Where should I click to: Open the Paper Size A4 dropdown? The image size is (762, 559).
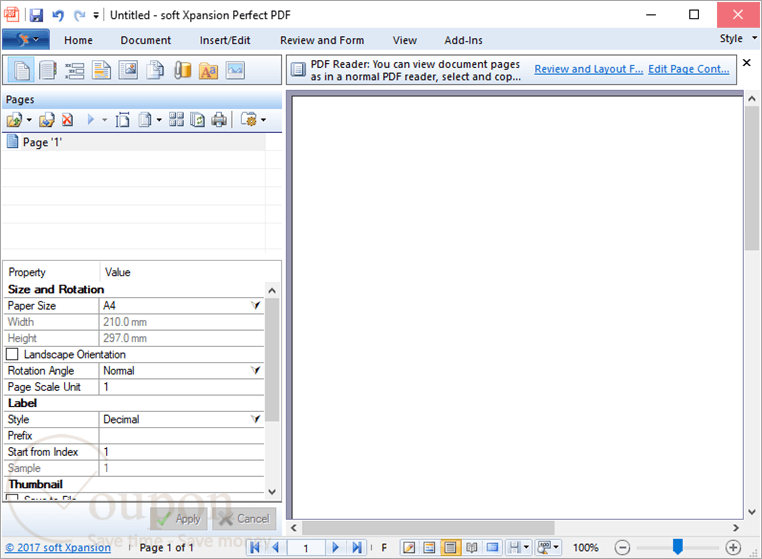[x=255, y=305]
